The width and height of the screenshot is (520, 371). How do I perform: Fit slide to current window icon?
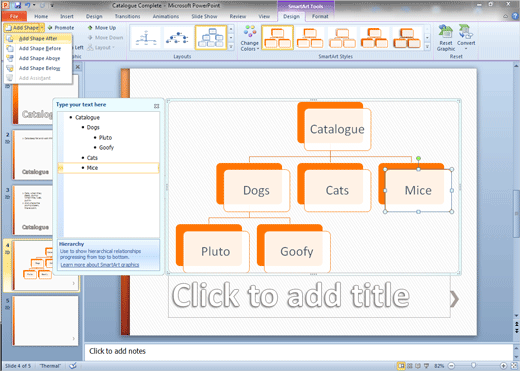(514, 366)
